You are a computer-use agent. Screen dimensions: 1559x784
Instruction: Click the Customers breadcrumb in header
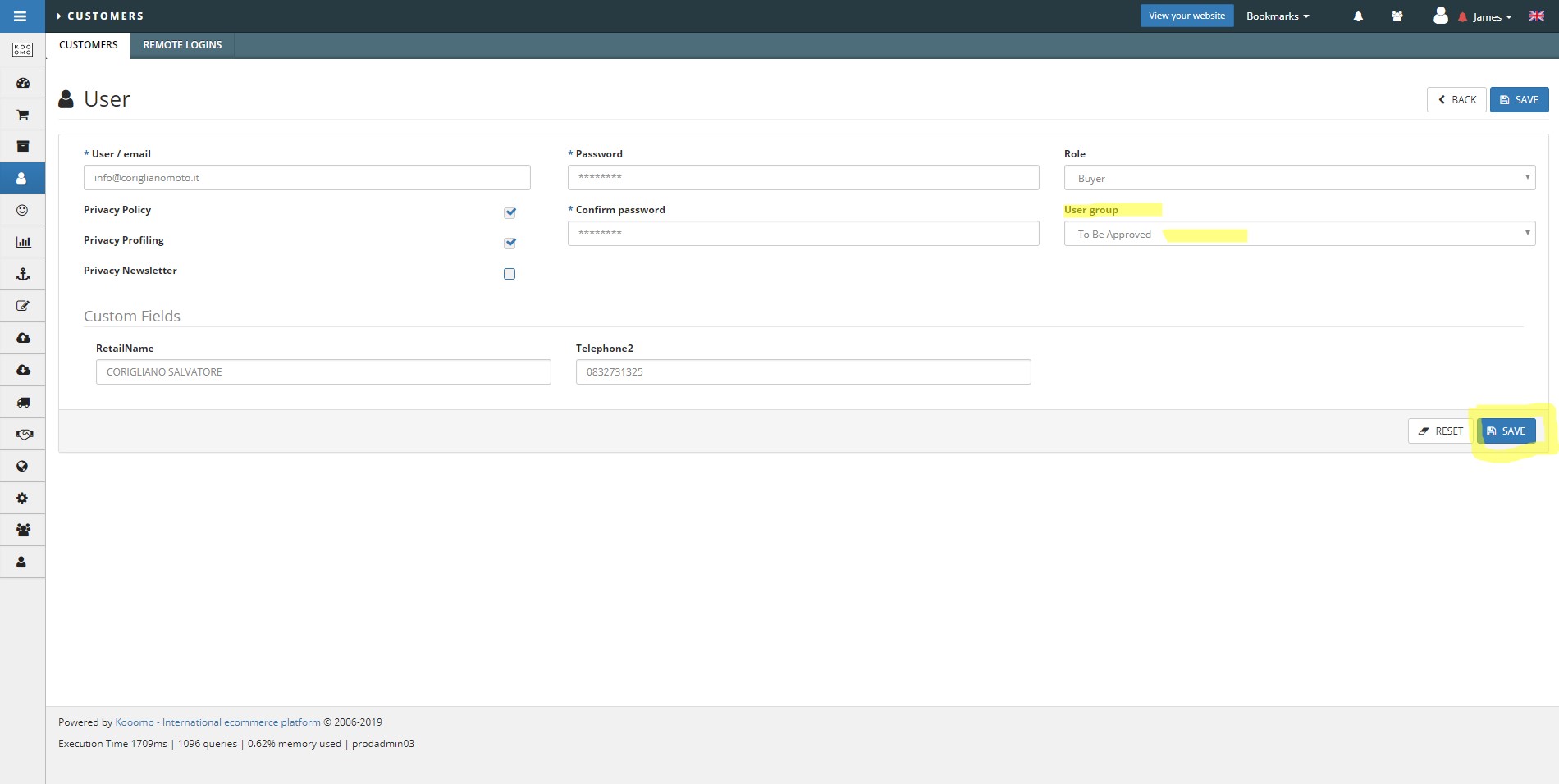pos(105,16)
